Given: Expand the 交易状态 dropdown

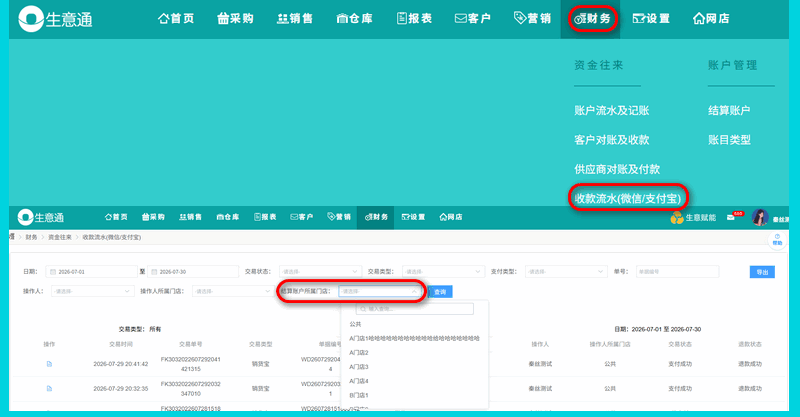Looking at the screenshot, I should point(320,272).
